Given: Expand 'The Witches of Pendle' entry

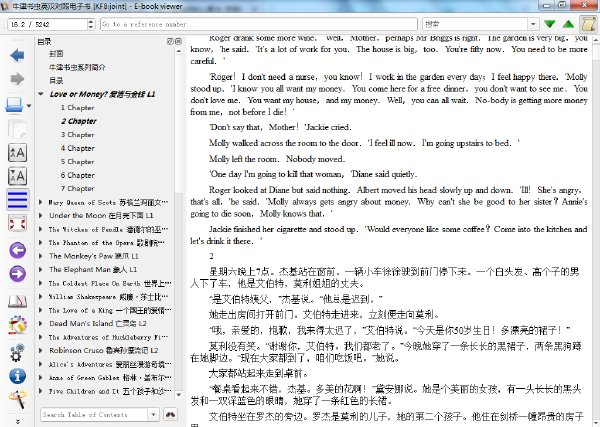Looking at the screenshot, I should tap(41, 229).
